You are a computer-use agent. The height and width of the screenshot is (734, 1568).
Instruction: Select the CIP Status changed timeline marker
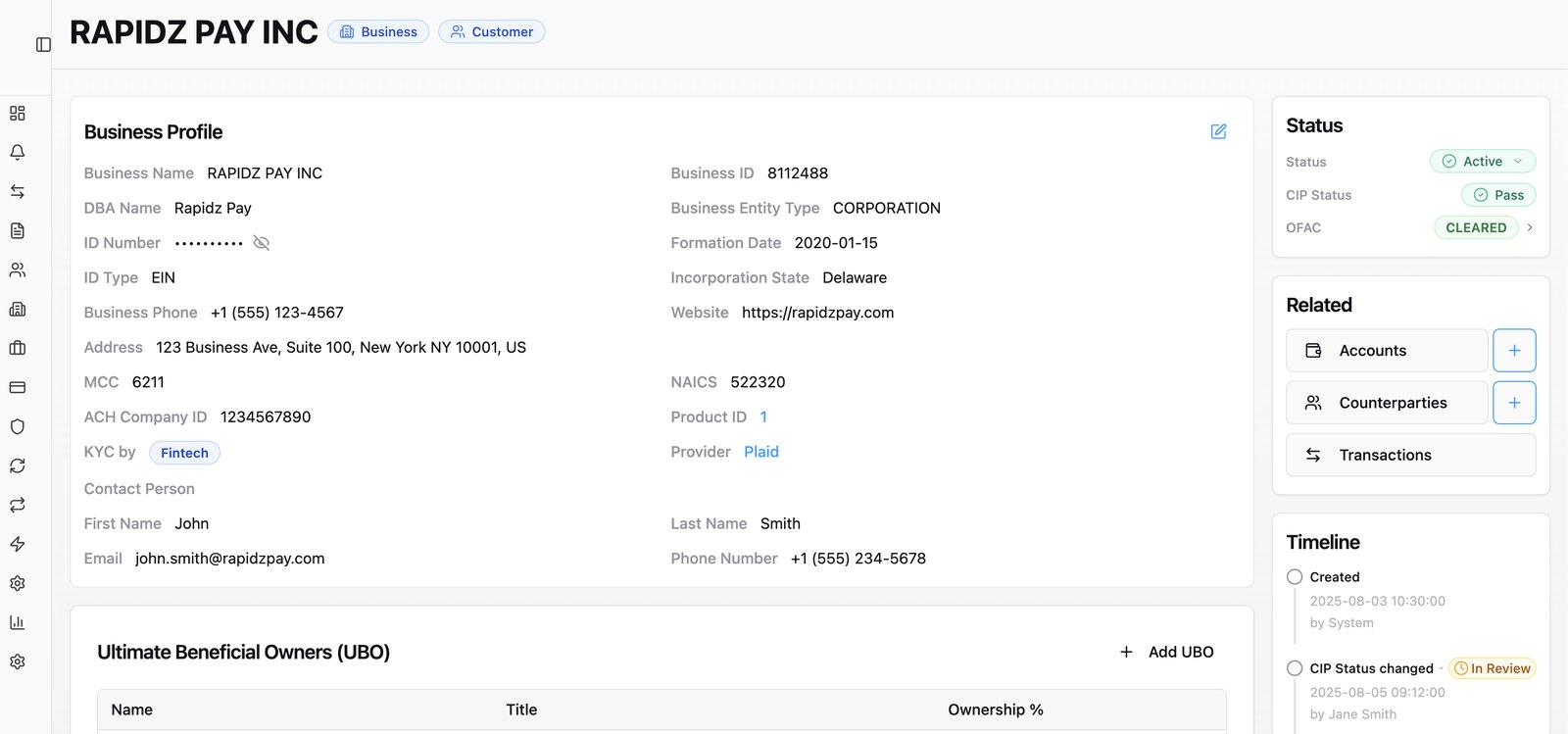(1295, 668)
